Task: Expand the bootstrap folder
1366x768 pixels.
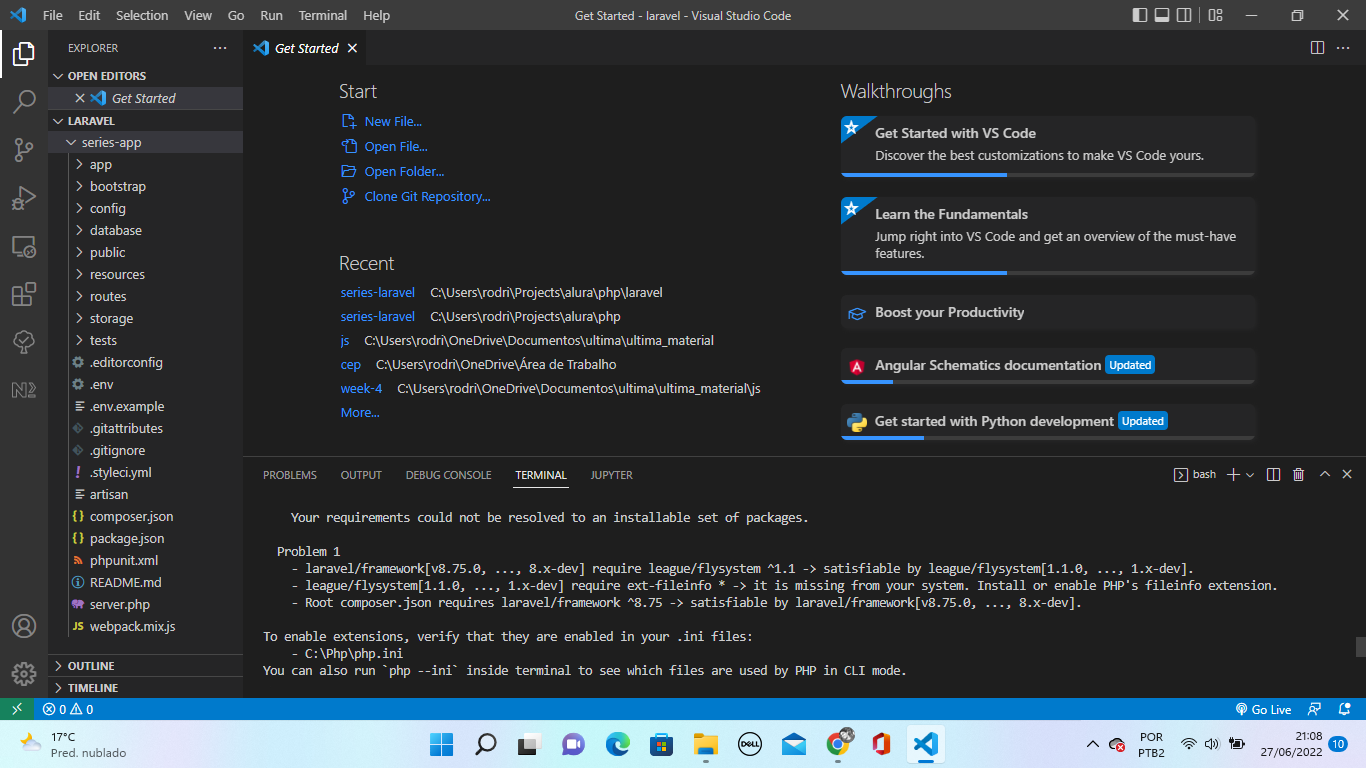Action: [145, 186]
